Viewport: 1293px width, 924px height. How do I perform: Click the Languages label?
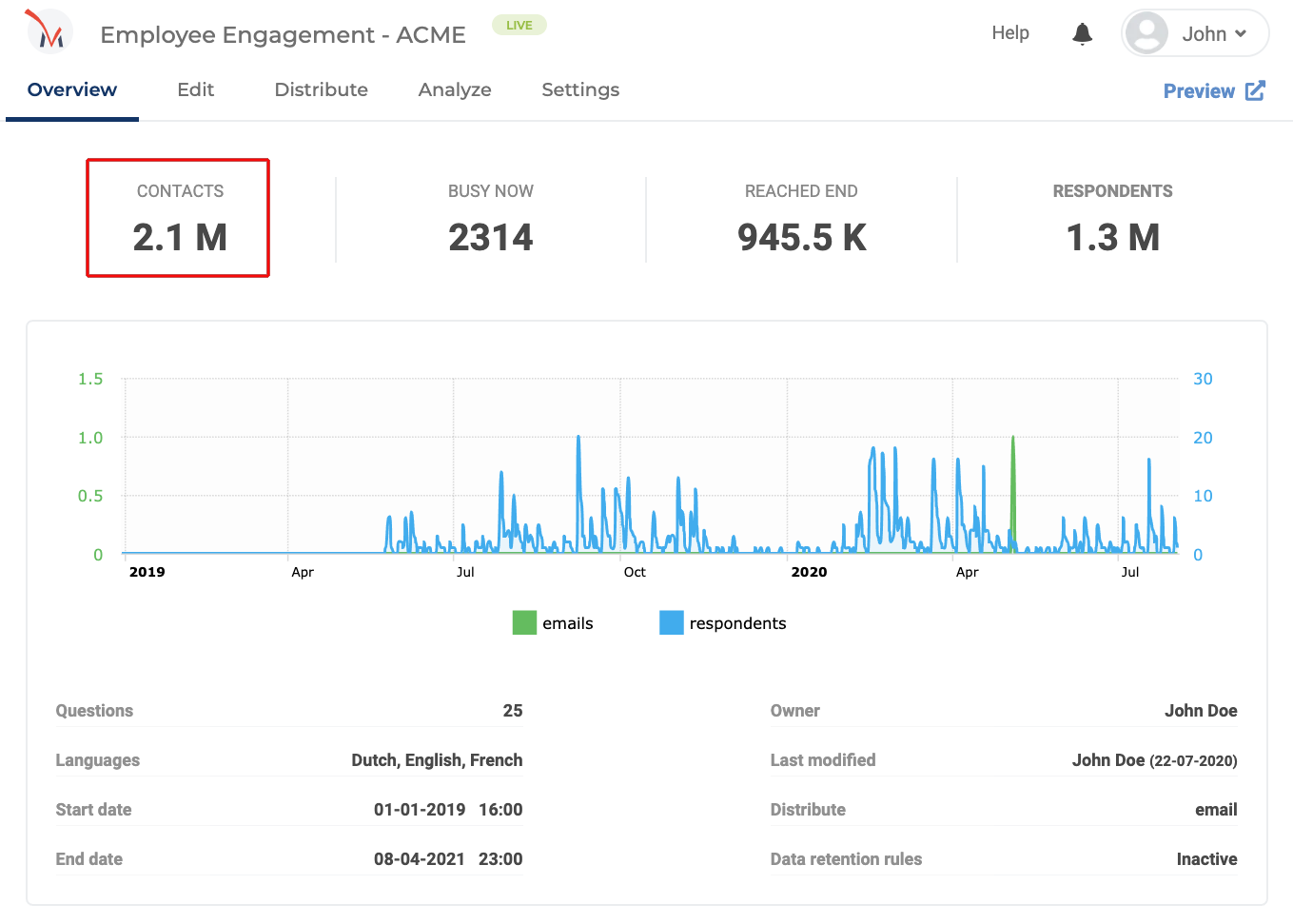(98, 760)
